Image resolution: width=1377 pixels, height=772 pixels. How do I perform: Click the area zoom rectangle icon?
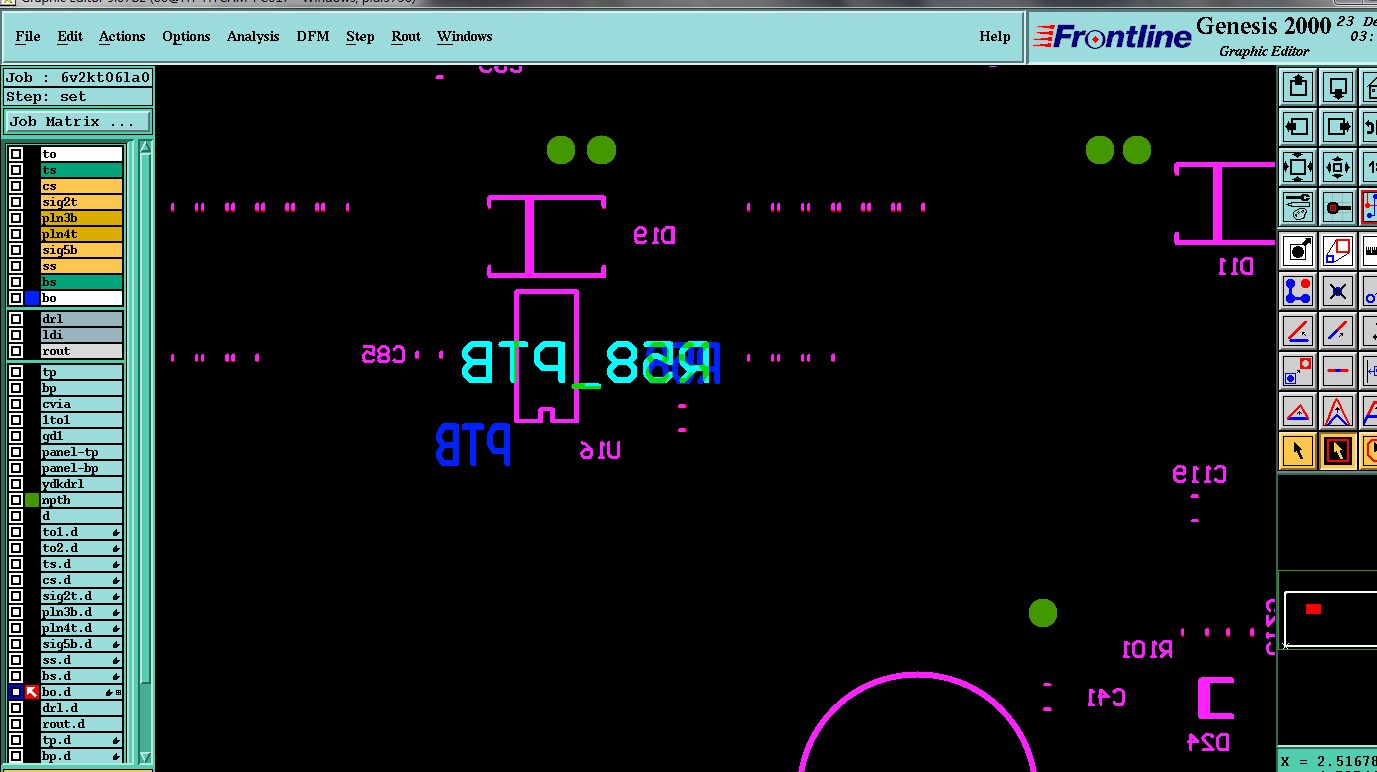[1338, 250]
